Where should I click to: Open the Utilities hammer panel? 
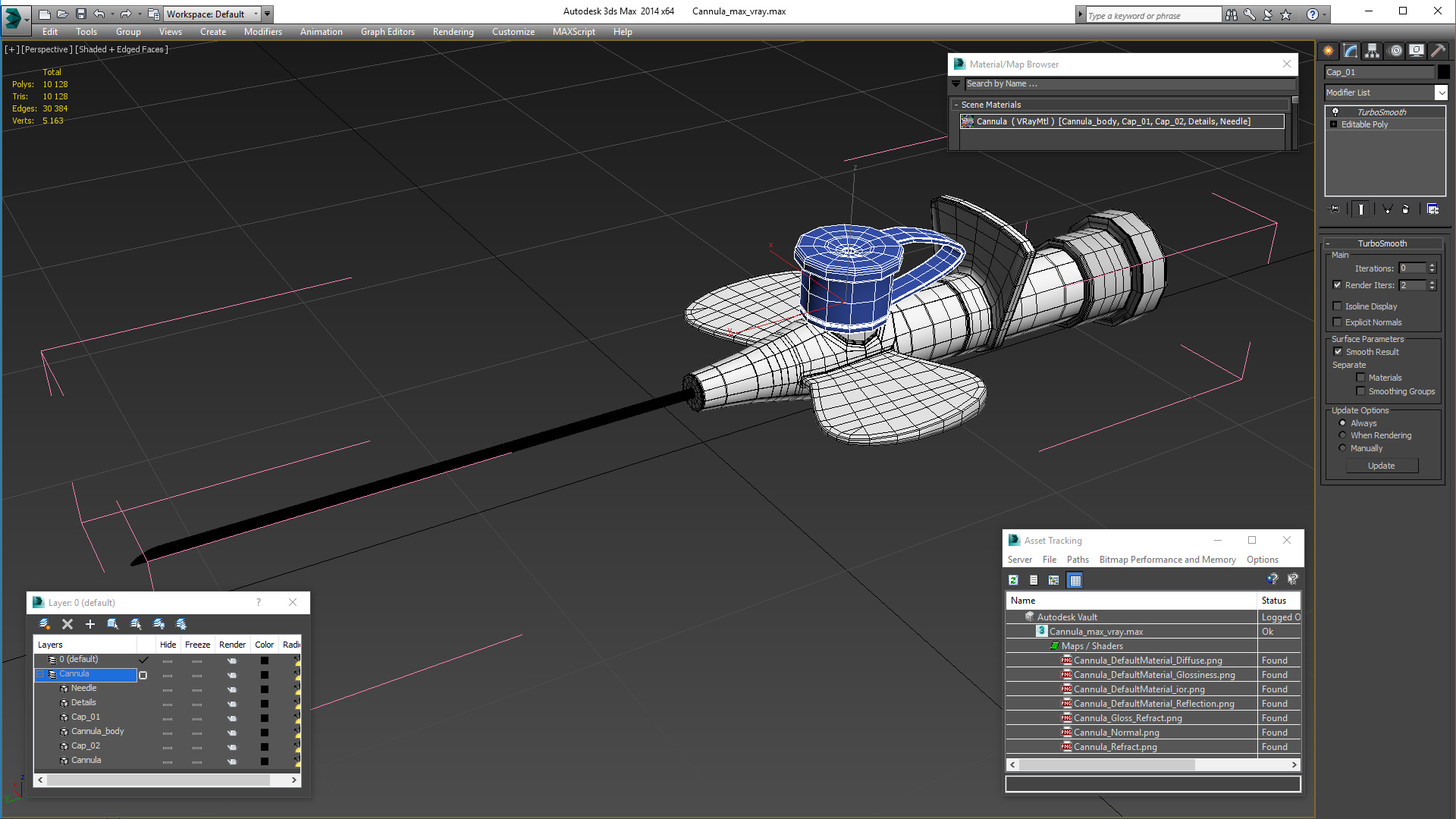(x=1438, y=51)
